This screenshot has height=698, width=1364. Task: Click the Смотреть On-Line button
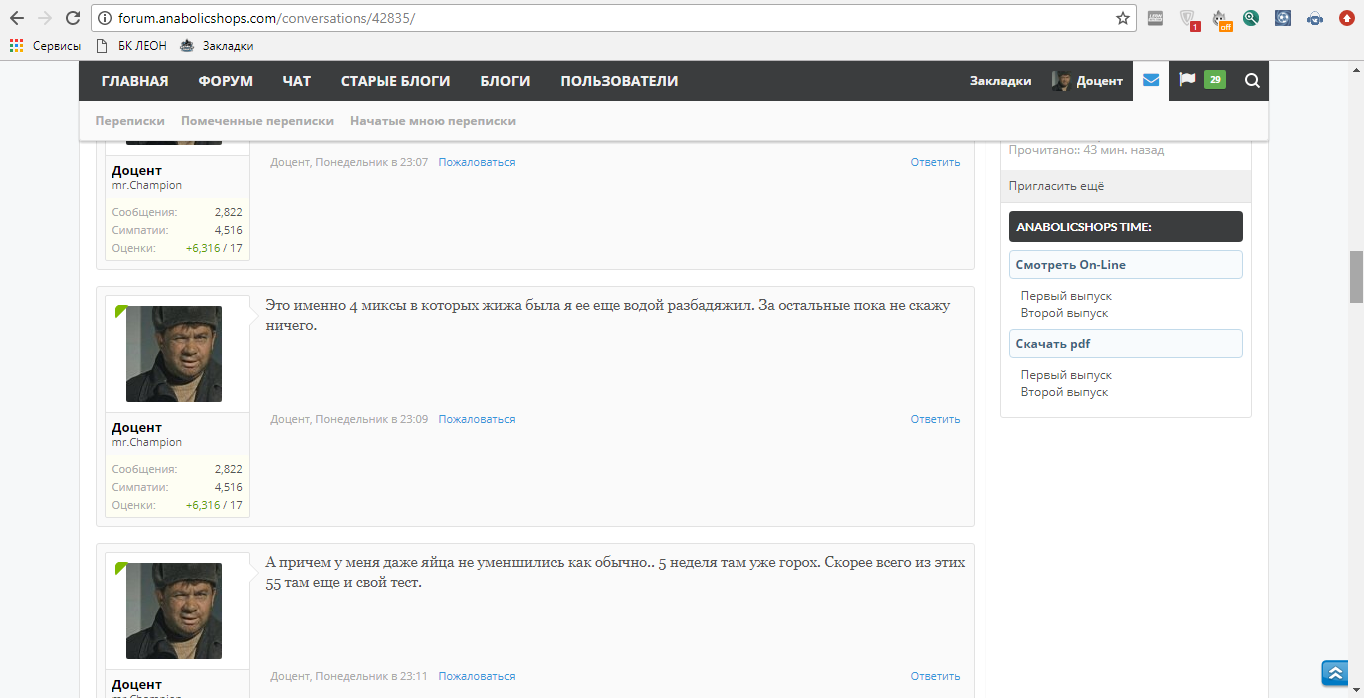(1126, 265)
